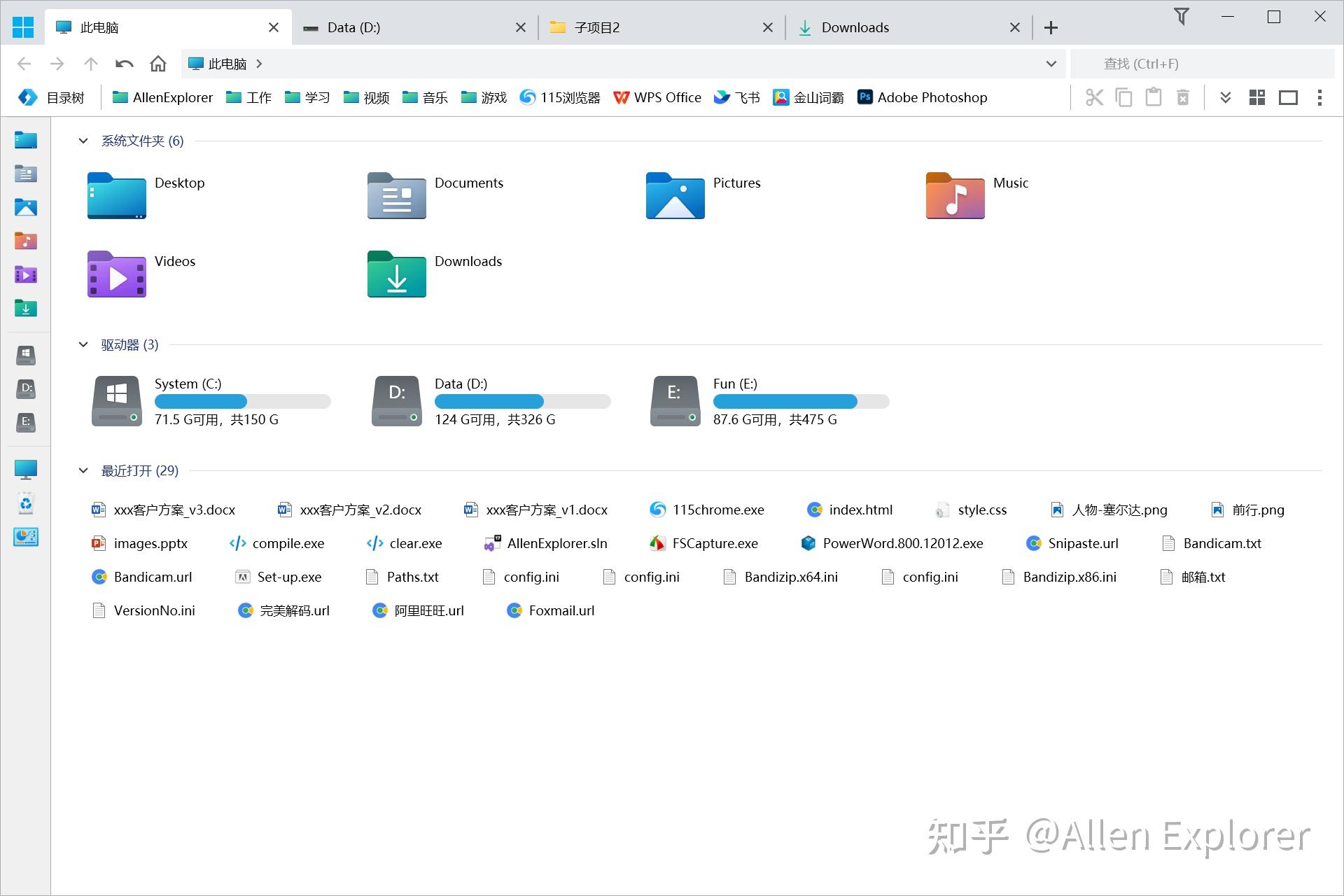Screen dimensions: 1344x896
Task: Toggle the grid view layout icon
Action: tap(1256, 97)
